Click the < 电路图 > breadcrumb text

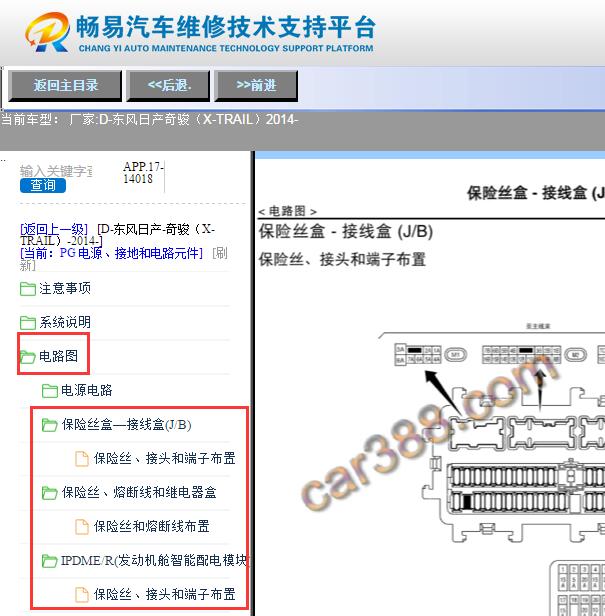click(288, 211)
